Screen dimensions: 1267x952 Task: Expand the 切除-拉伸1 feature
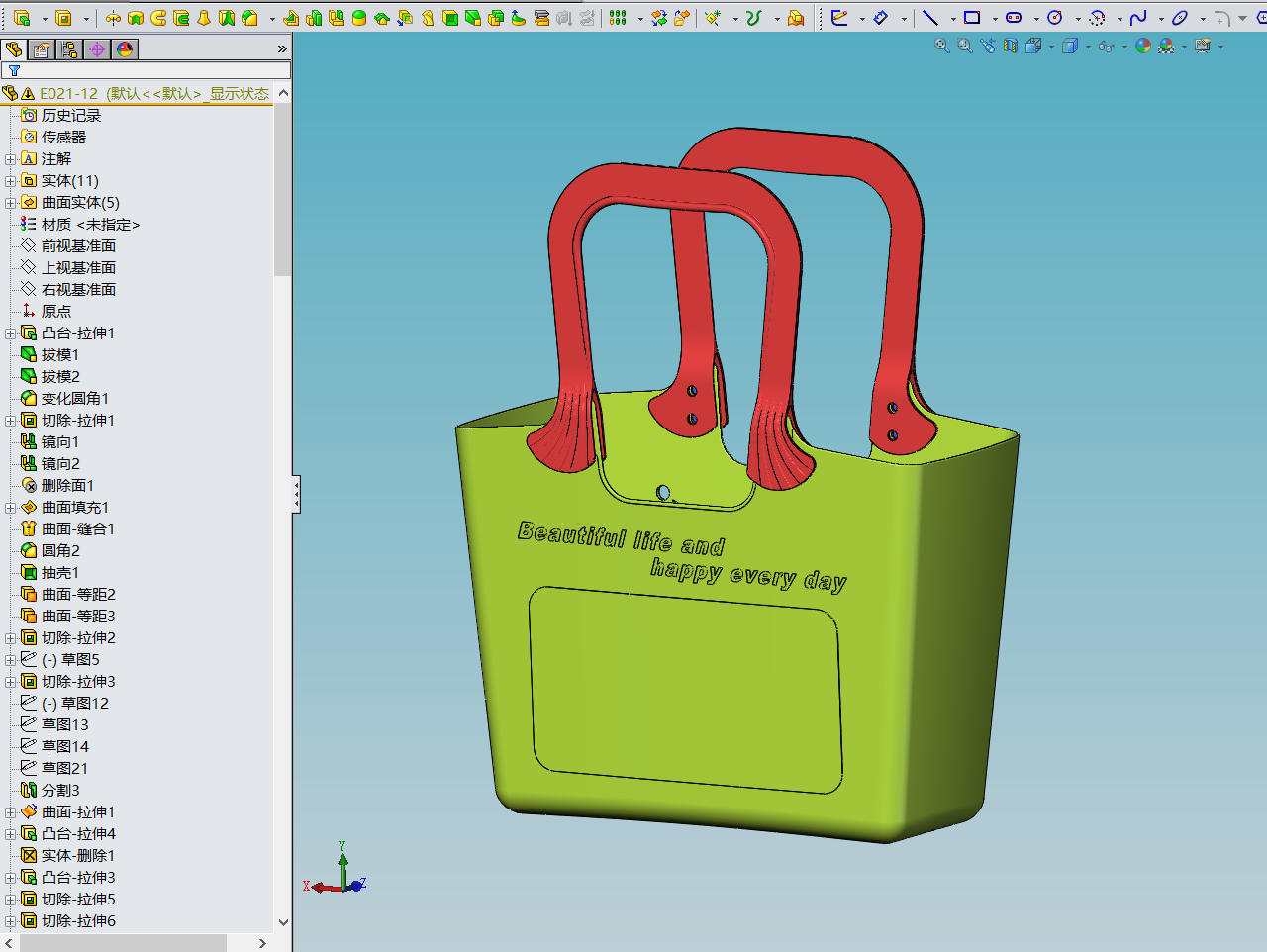pos(11,421)
